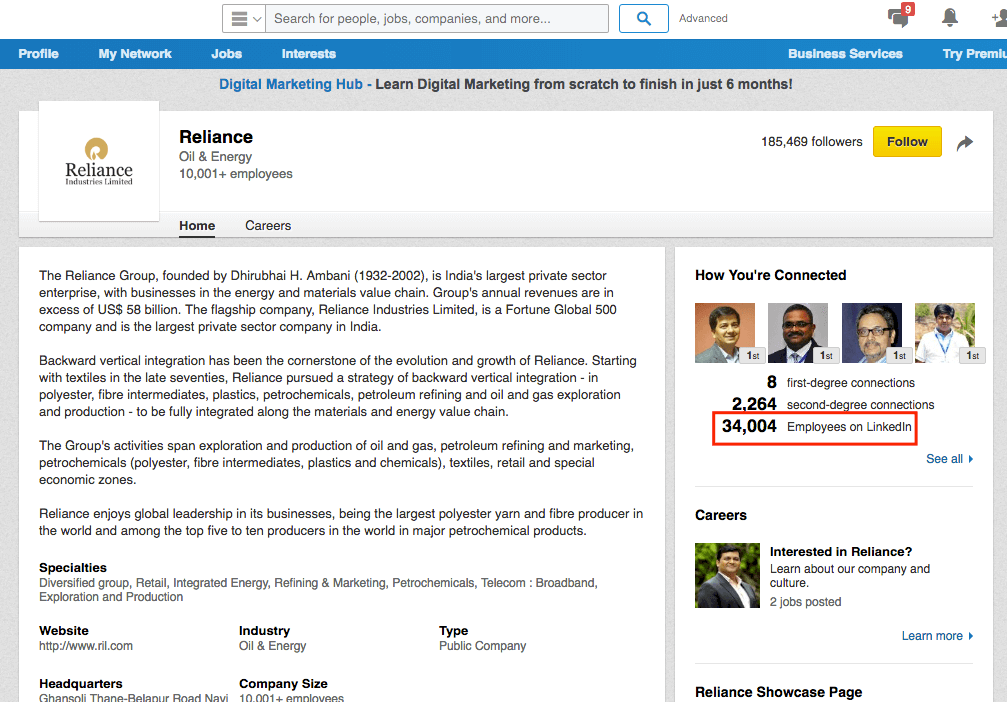Open 2,264 second-degree connections link

point(833,405)
